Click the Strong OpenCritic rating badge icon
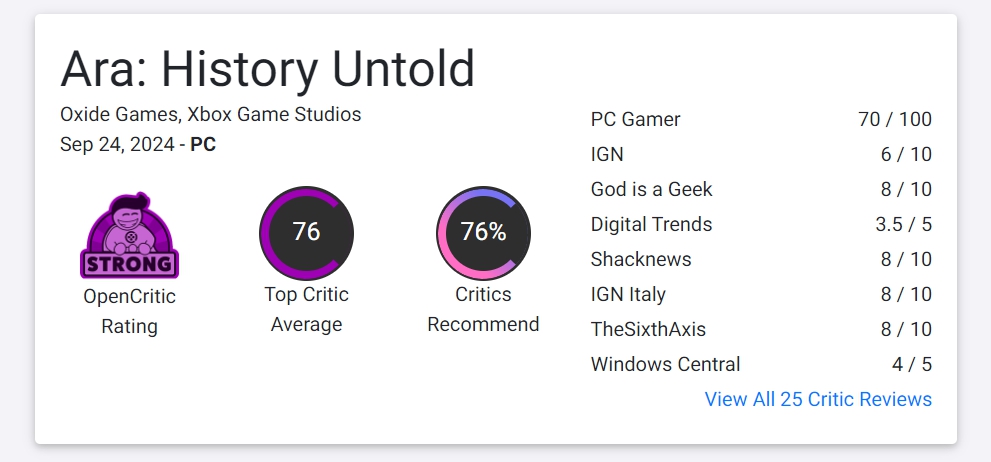Viewport: 991px width, 462px height. pos(130,235)
